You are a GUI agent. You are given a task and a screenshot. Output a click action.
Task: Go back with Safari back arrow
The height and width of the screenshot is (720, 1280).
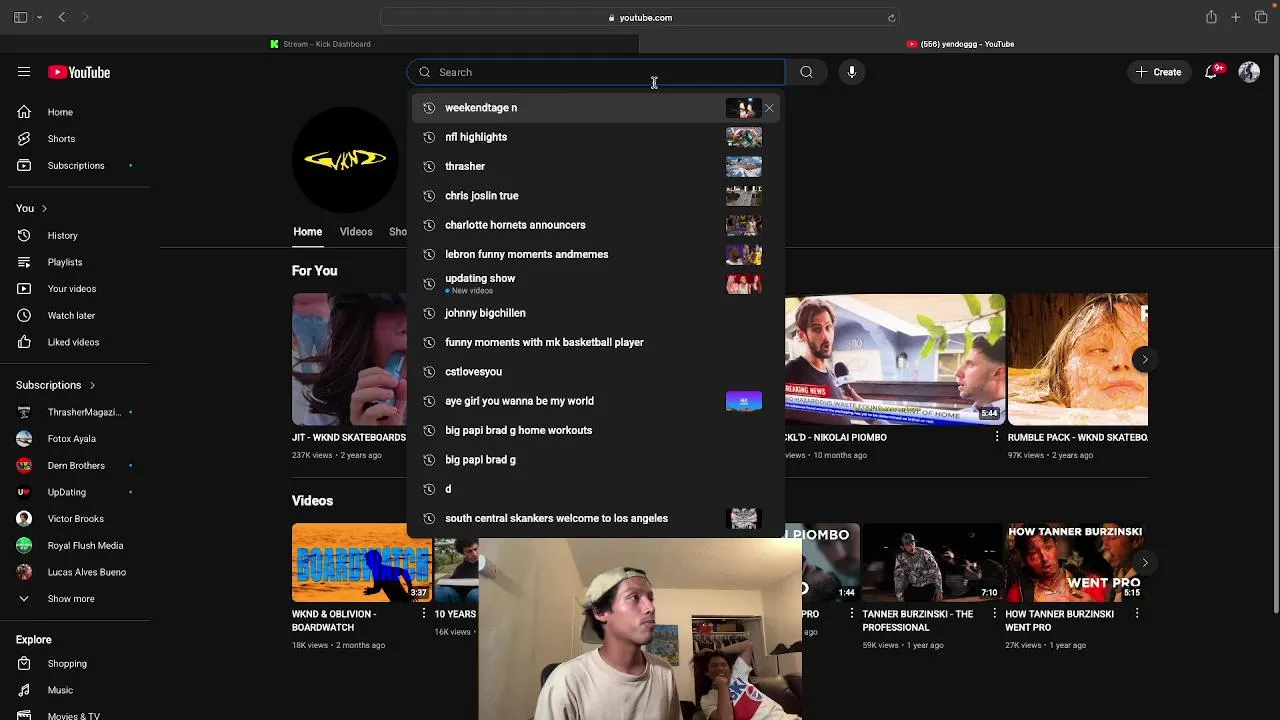[62, 17]
